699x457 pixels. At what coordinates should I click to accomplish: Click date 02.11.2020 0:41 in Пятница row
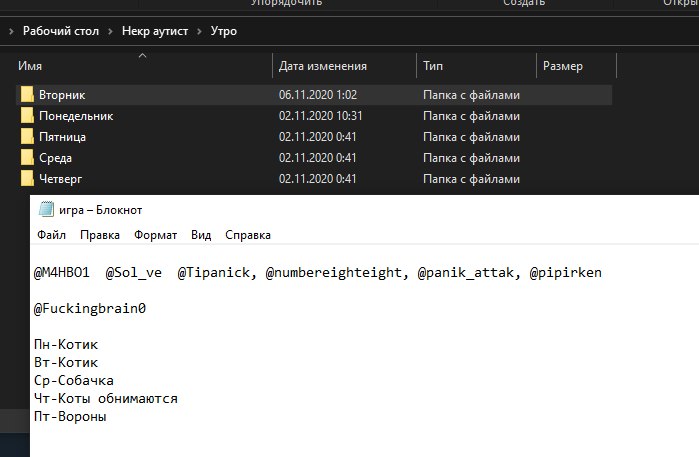point(318,137)
